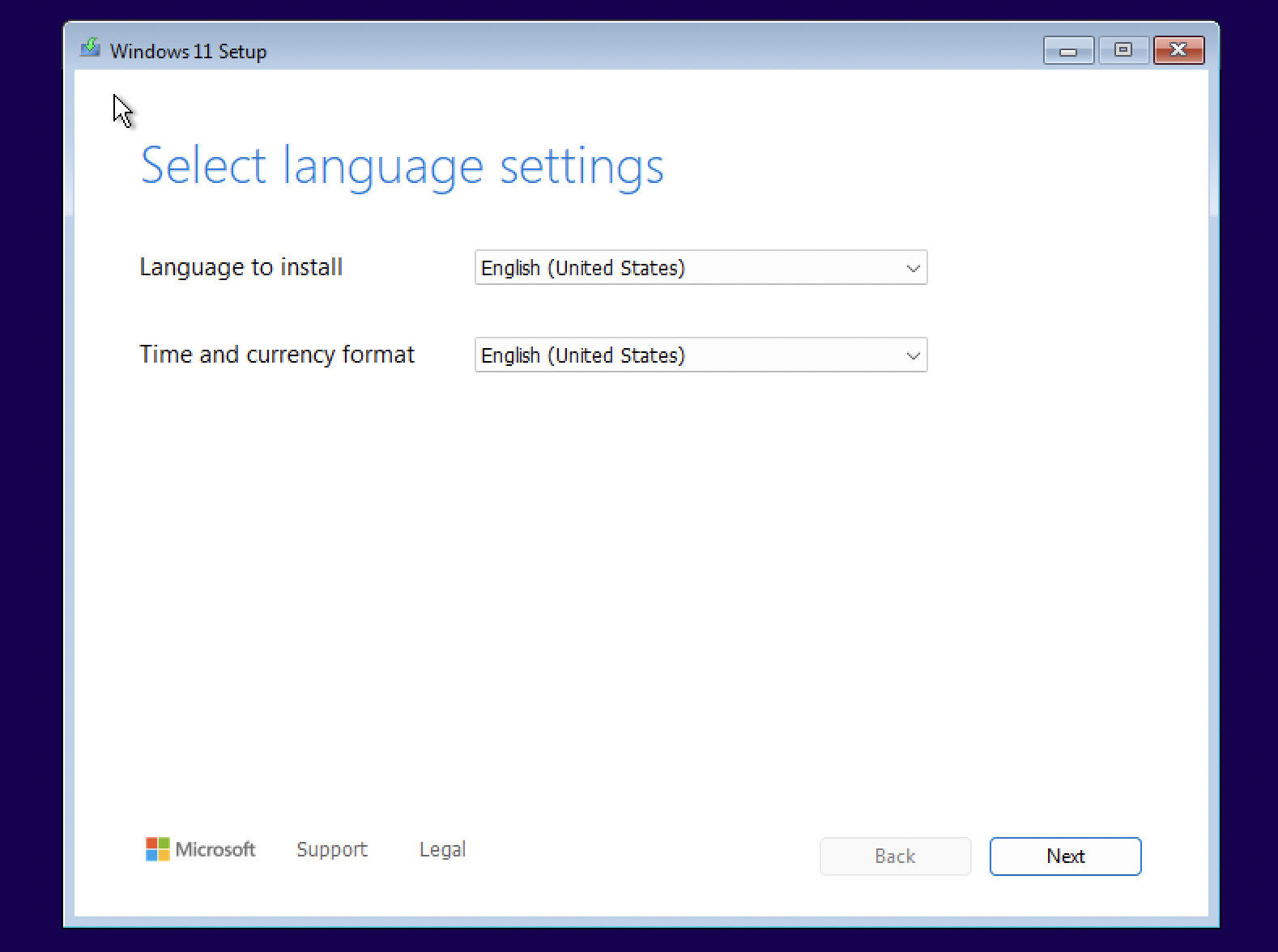Close the Windows 11 Setup window
Screen dimensions: 1278x952
1178,50
